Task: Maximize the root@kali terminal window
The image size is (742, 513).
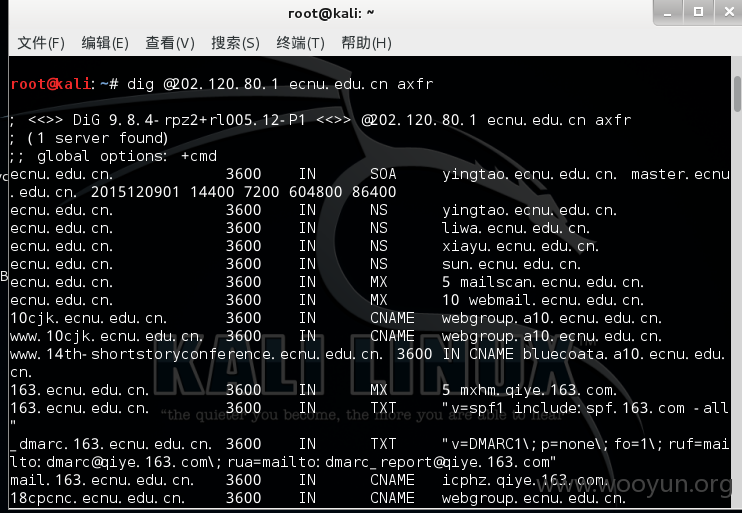Action: (x=698, y=12)
